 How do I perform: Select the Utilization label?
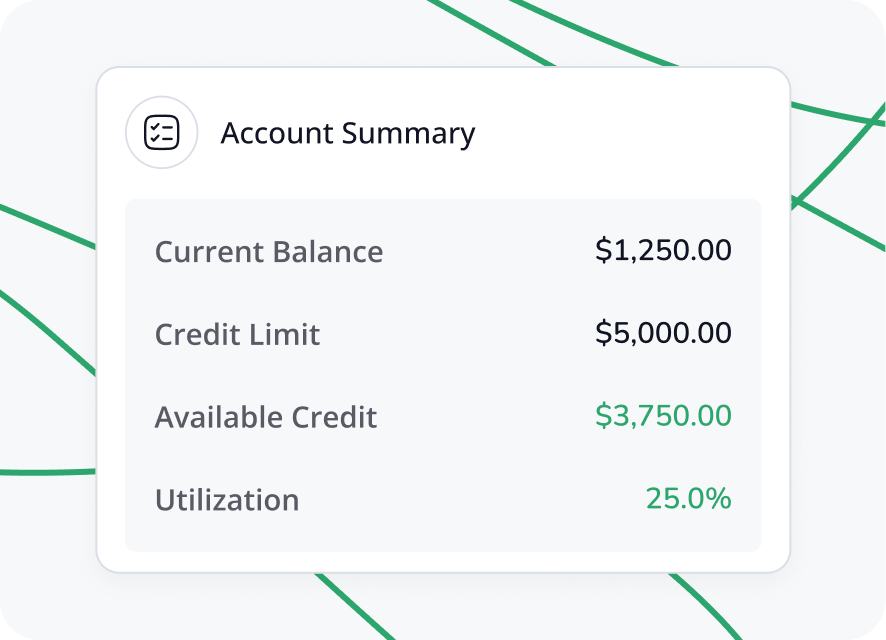226,500
